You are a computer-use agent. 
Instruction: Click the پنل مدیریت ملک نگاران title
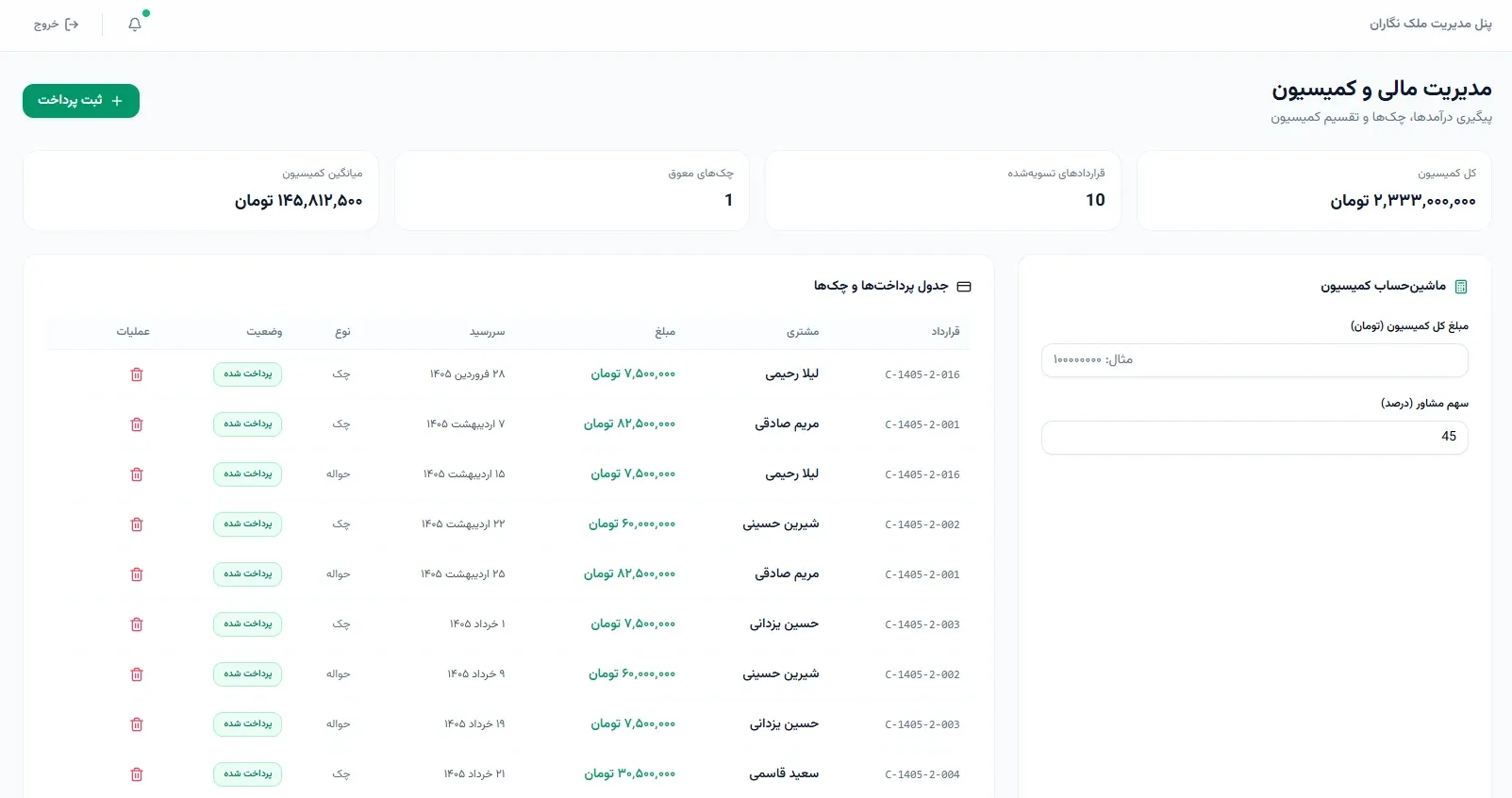pos(1431,24)
